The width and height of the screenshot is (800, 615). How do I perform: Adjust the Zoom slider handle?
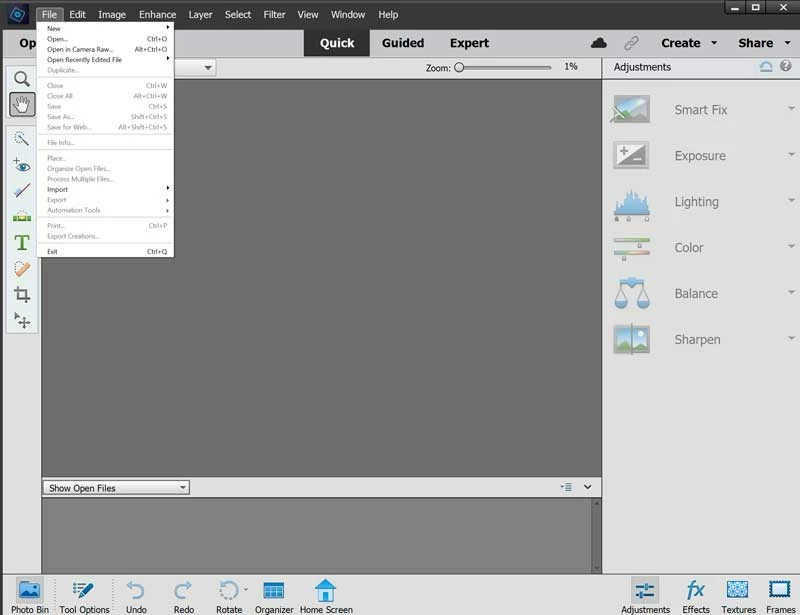coord(459,67)
